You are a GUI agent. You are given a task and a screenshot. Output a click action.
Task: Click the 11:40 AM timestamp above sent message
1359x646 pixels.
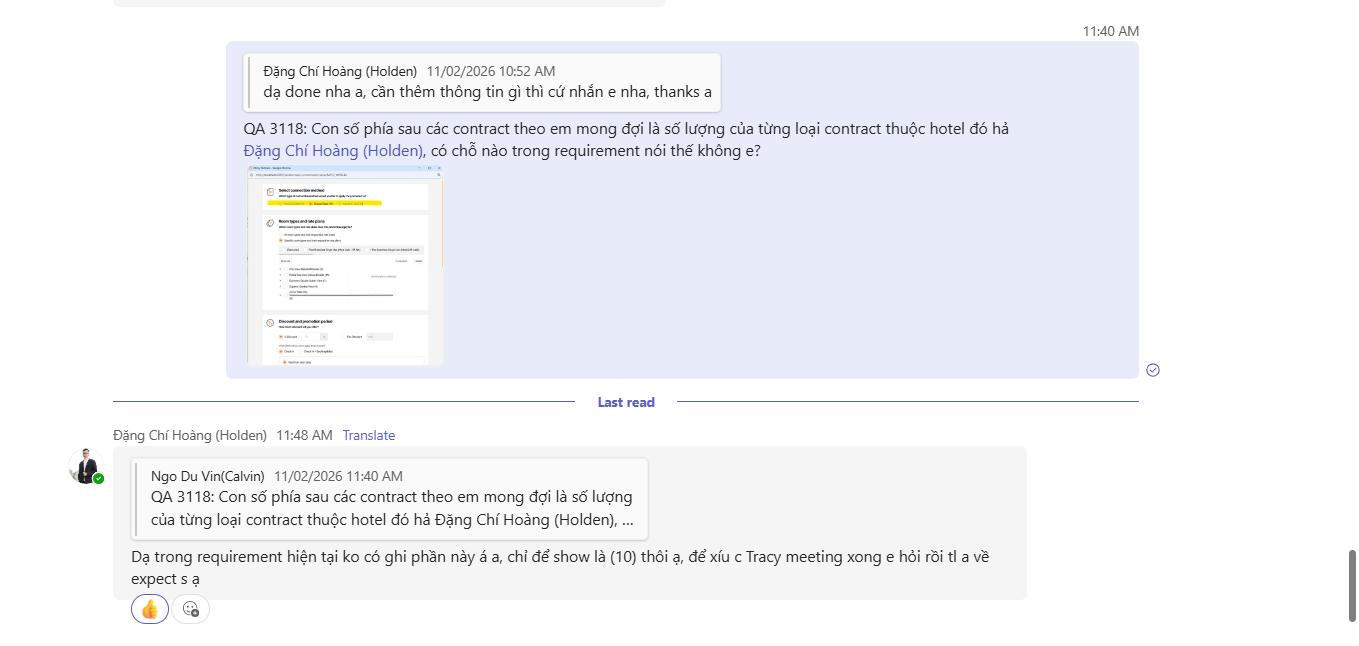[x=1110, y=31]
